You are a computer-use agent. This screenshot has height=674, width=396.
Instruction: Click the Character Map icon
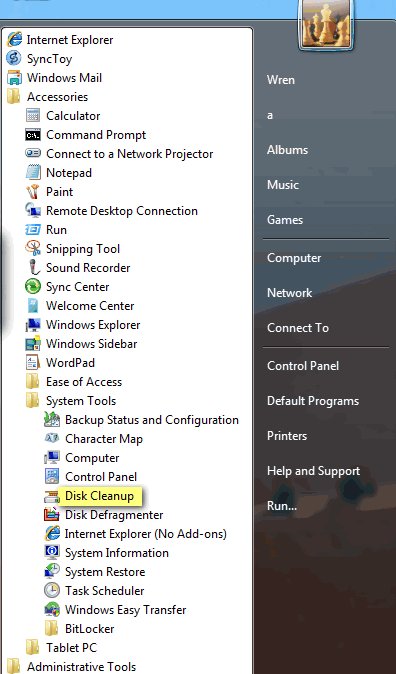coord(52,438)
